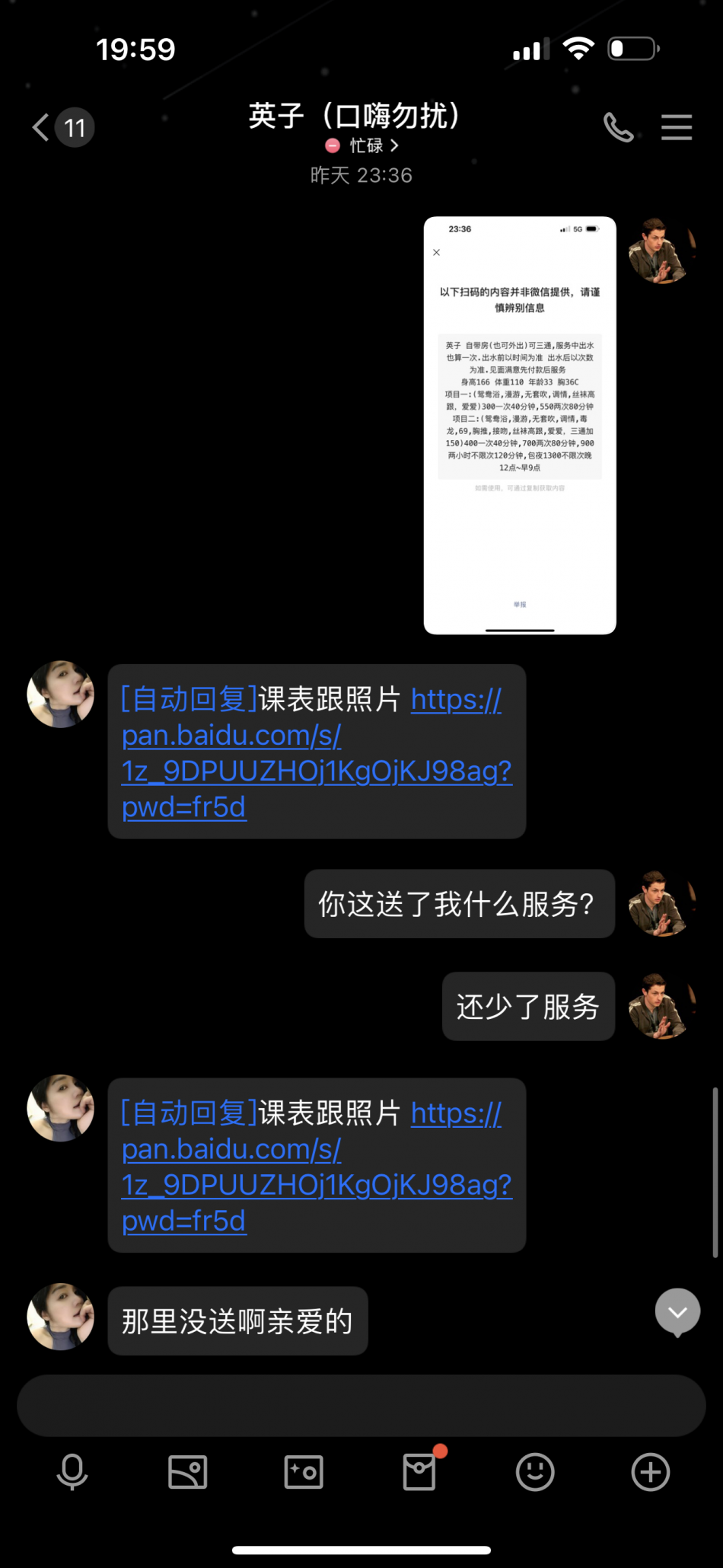Screen dimensions: 723x1568
Task: Open the first pan.baidu.com auto-reply link
Action: 317,752
